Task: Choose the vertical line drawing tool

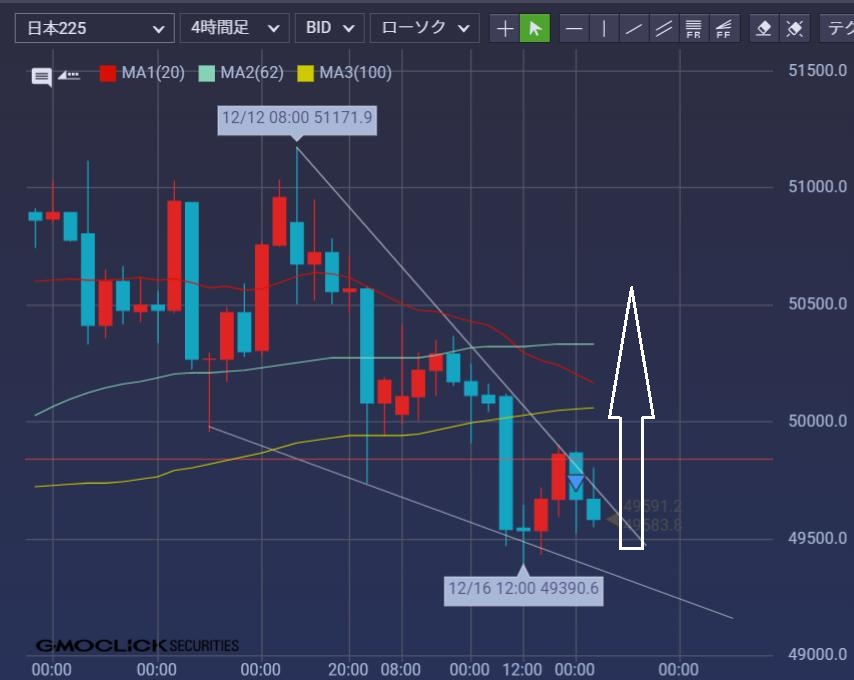Action: pyautogui.click(x=604, y=28)
